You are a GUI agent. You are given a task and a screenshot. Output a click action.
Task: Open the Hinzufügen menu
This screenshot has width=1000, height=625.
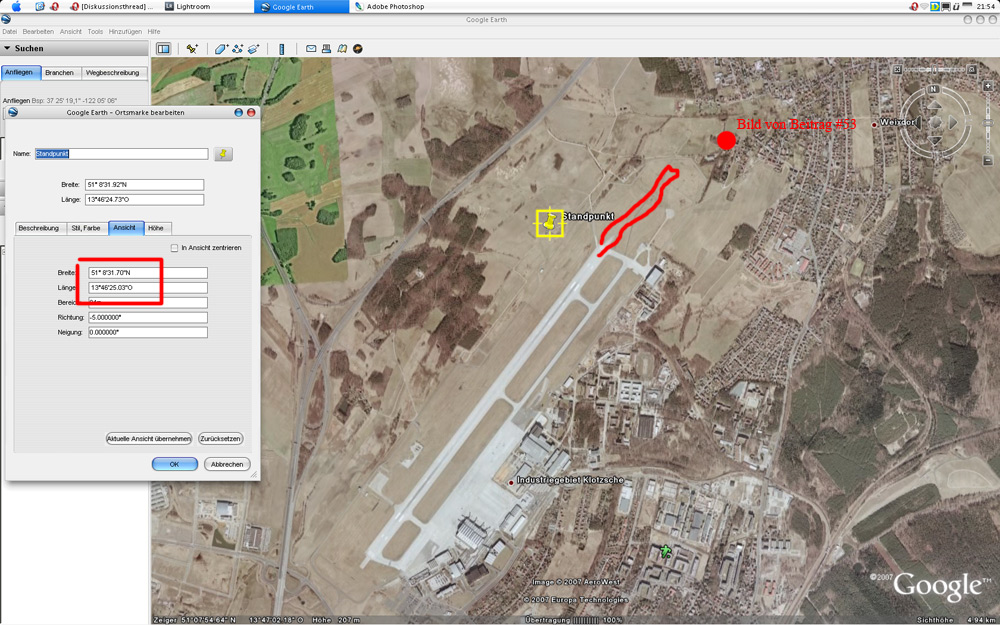pyautogui.click(x=125, y=31)
